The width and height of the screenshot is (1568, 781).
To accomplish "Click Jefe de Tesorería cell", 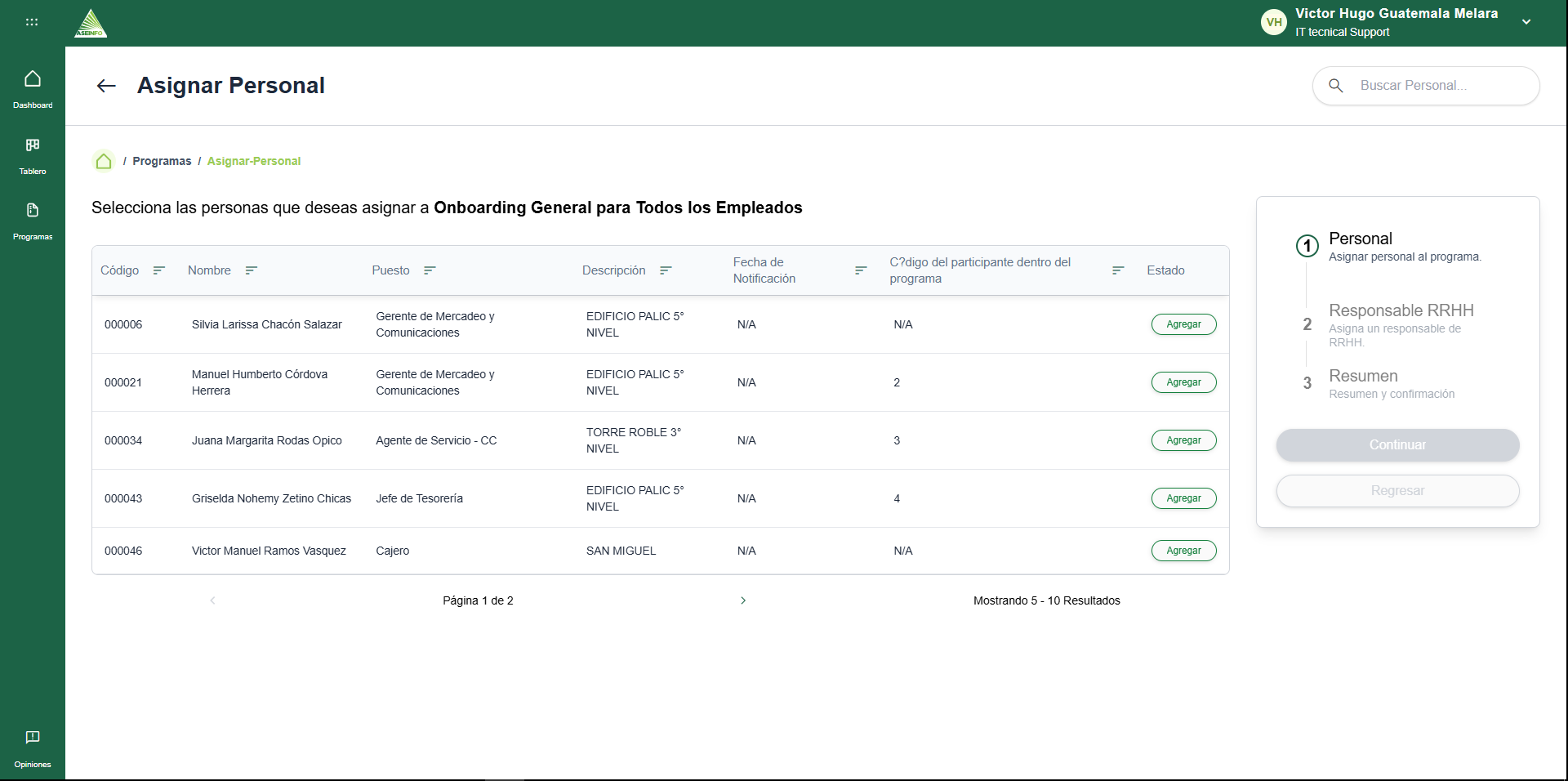I will point(419,498).
